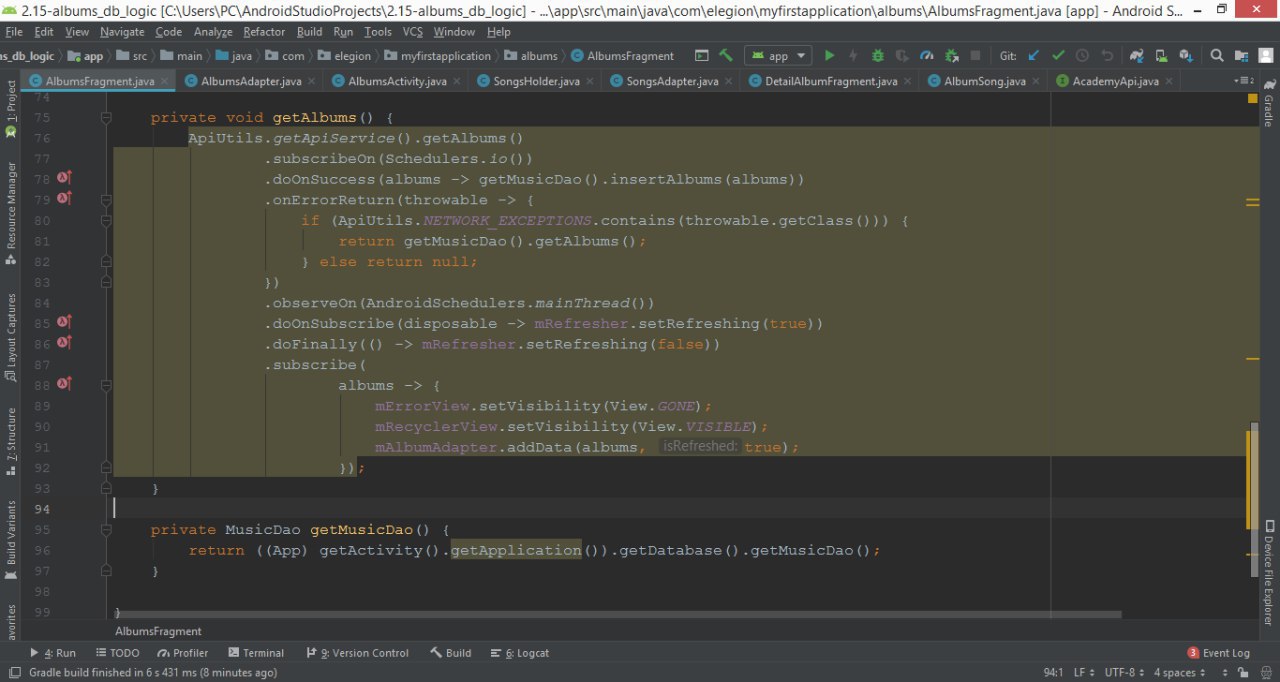Click the green Run app button
The width and height of the screenshot is (1280, 682).
pos(829,56)
